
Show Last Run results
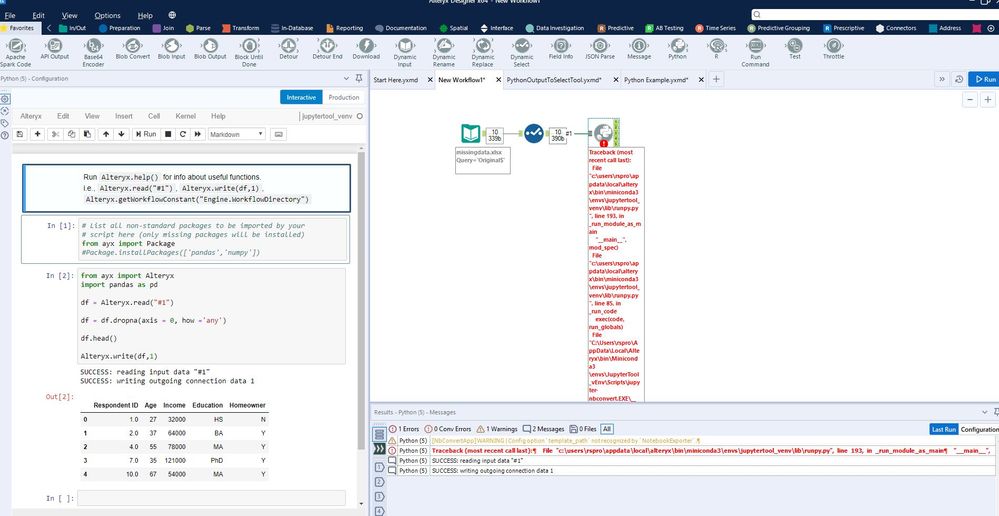(944, 429)
